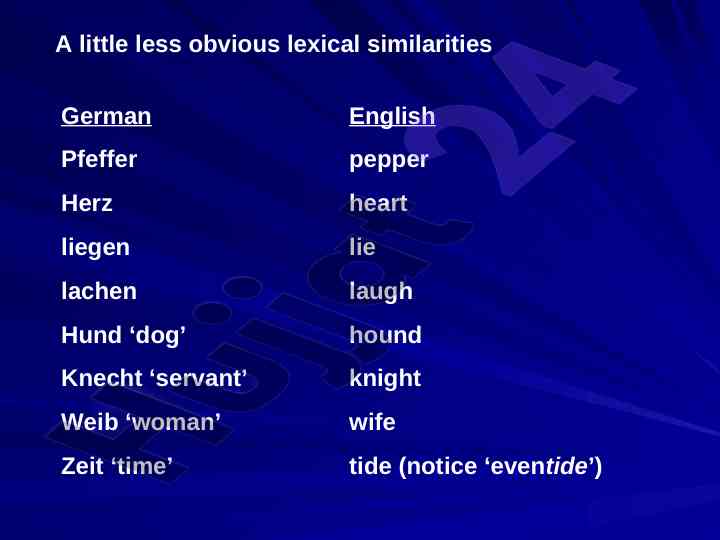Click the German word Pfeffer
This screenshot has height=540, width=720.
coord(99,159)
